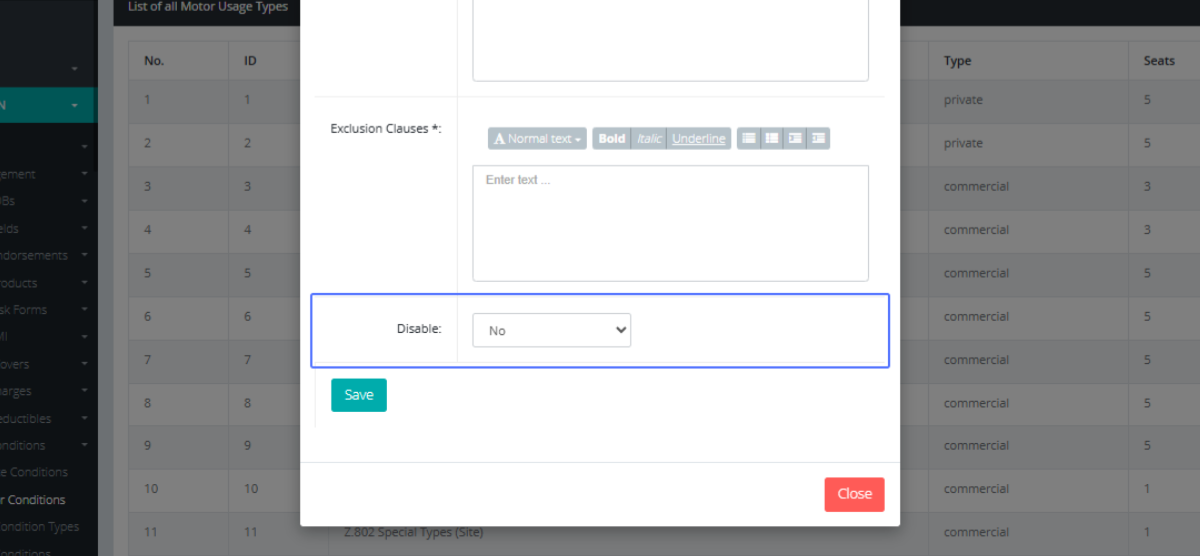
Task: Click the upper text area above Exclusion Clauses
Action: tap(670, 40)
